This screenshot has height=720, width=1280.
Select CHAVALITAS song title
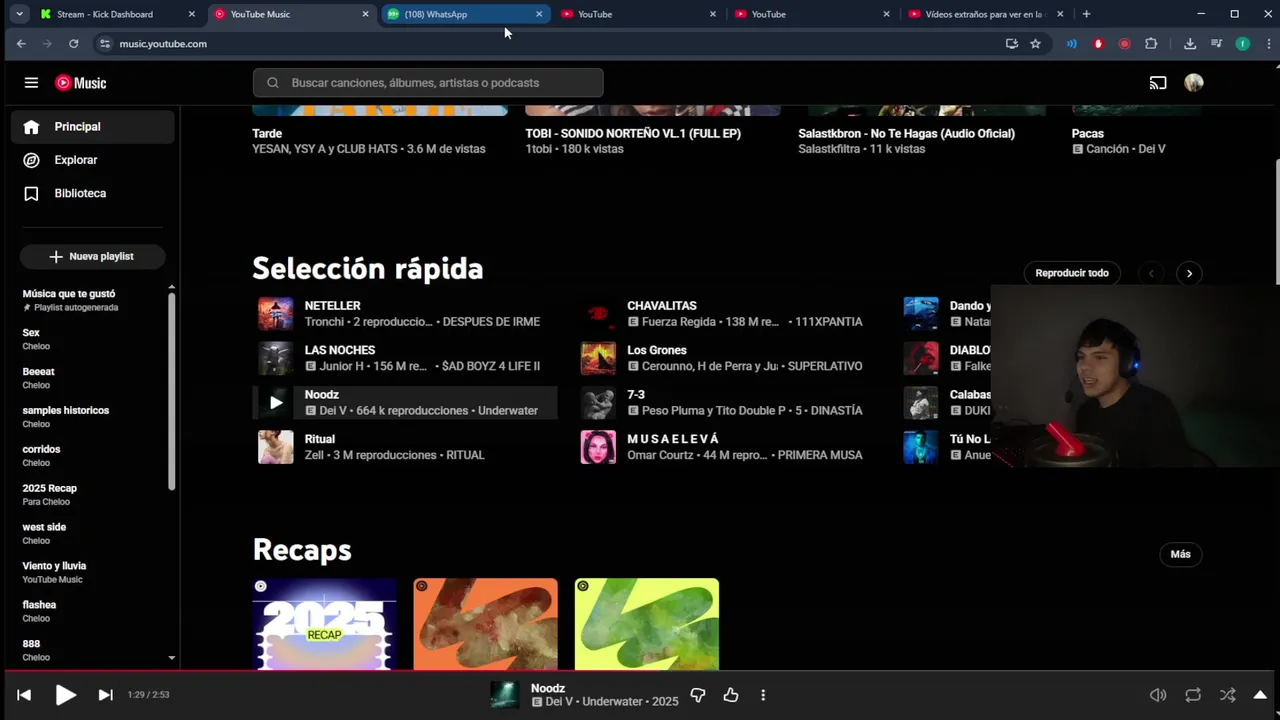(x=662, y=306)
